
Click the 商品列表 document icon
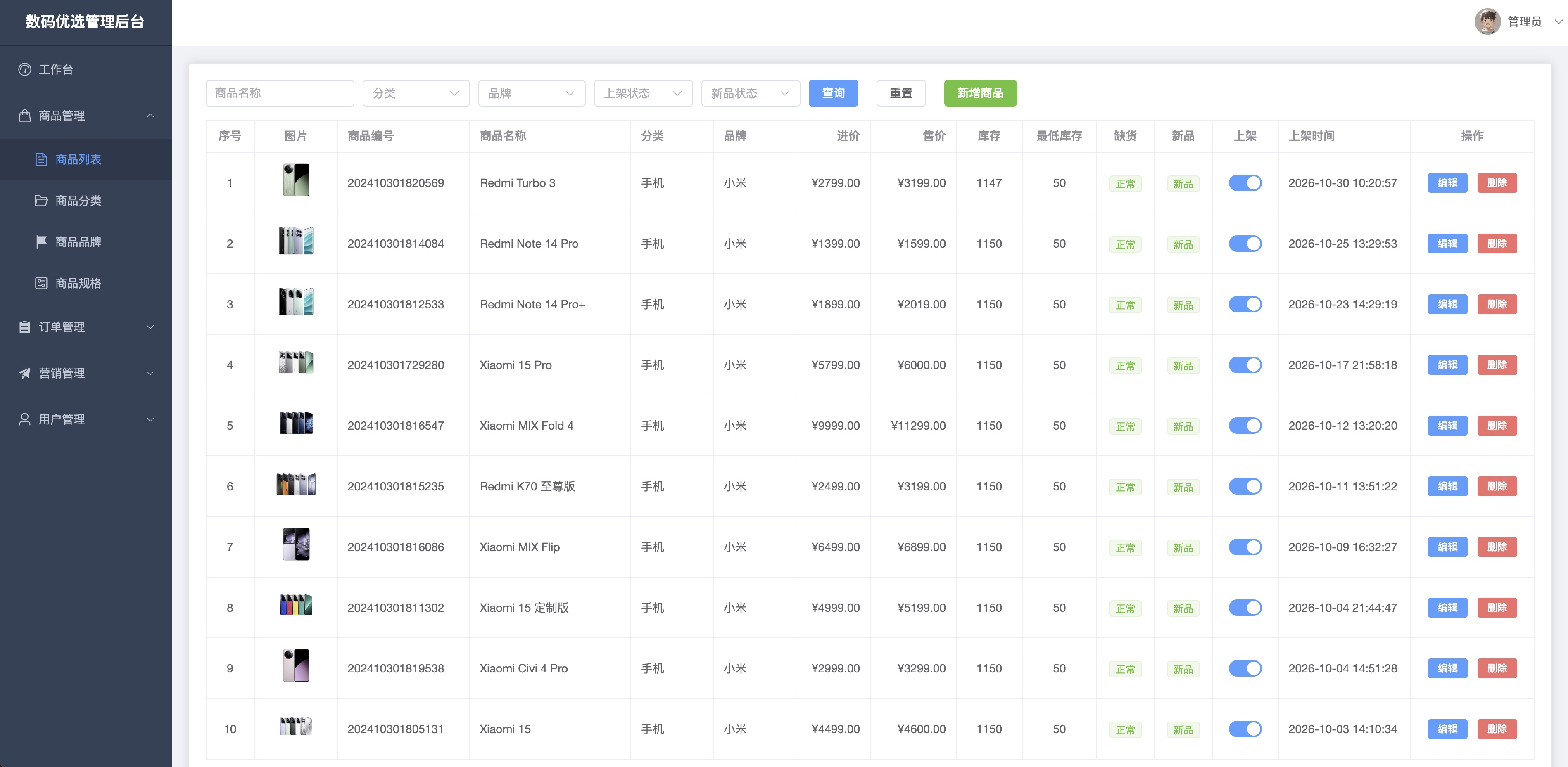click(41, 159)
